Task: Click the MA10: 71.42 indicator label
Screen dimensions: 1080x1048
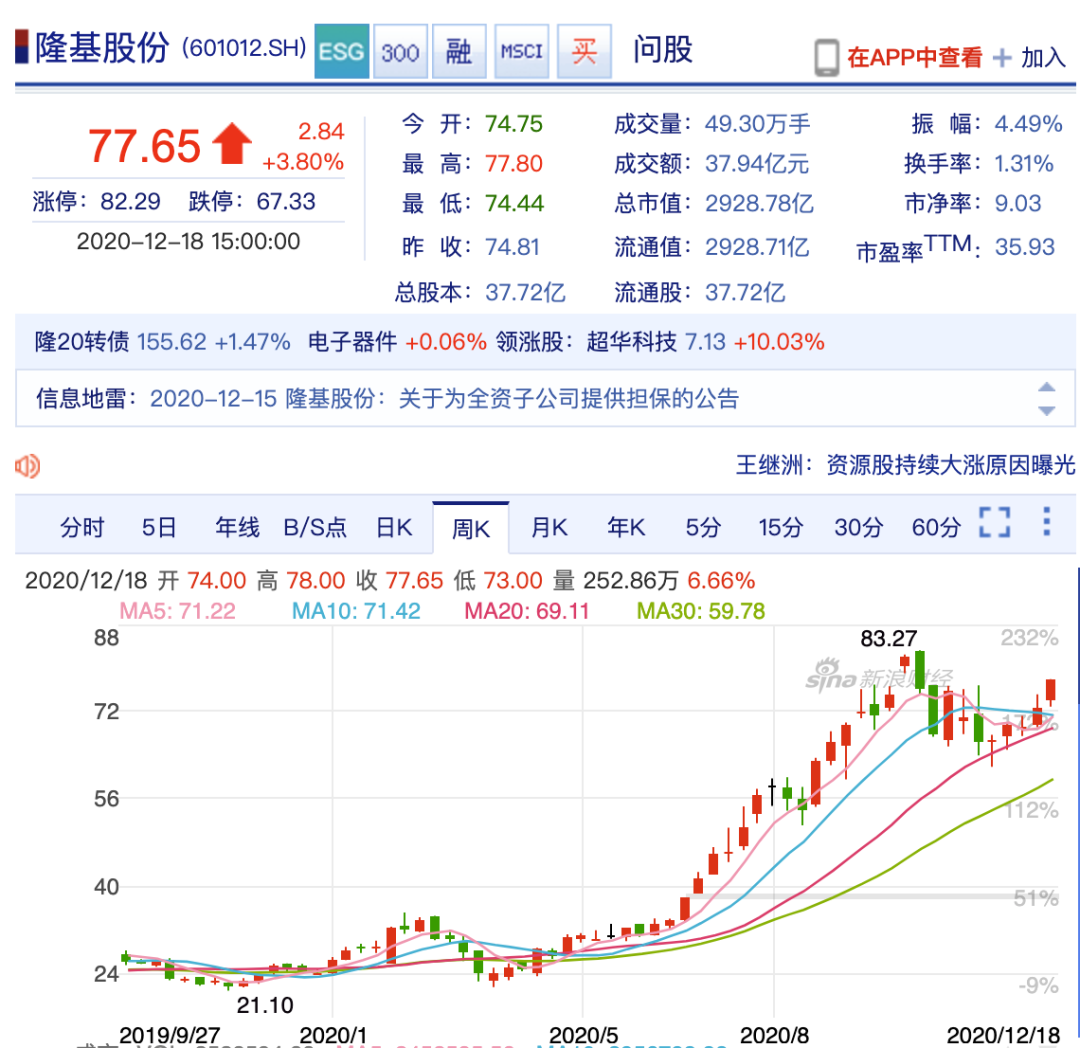Action: 356,611
